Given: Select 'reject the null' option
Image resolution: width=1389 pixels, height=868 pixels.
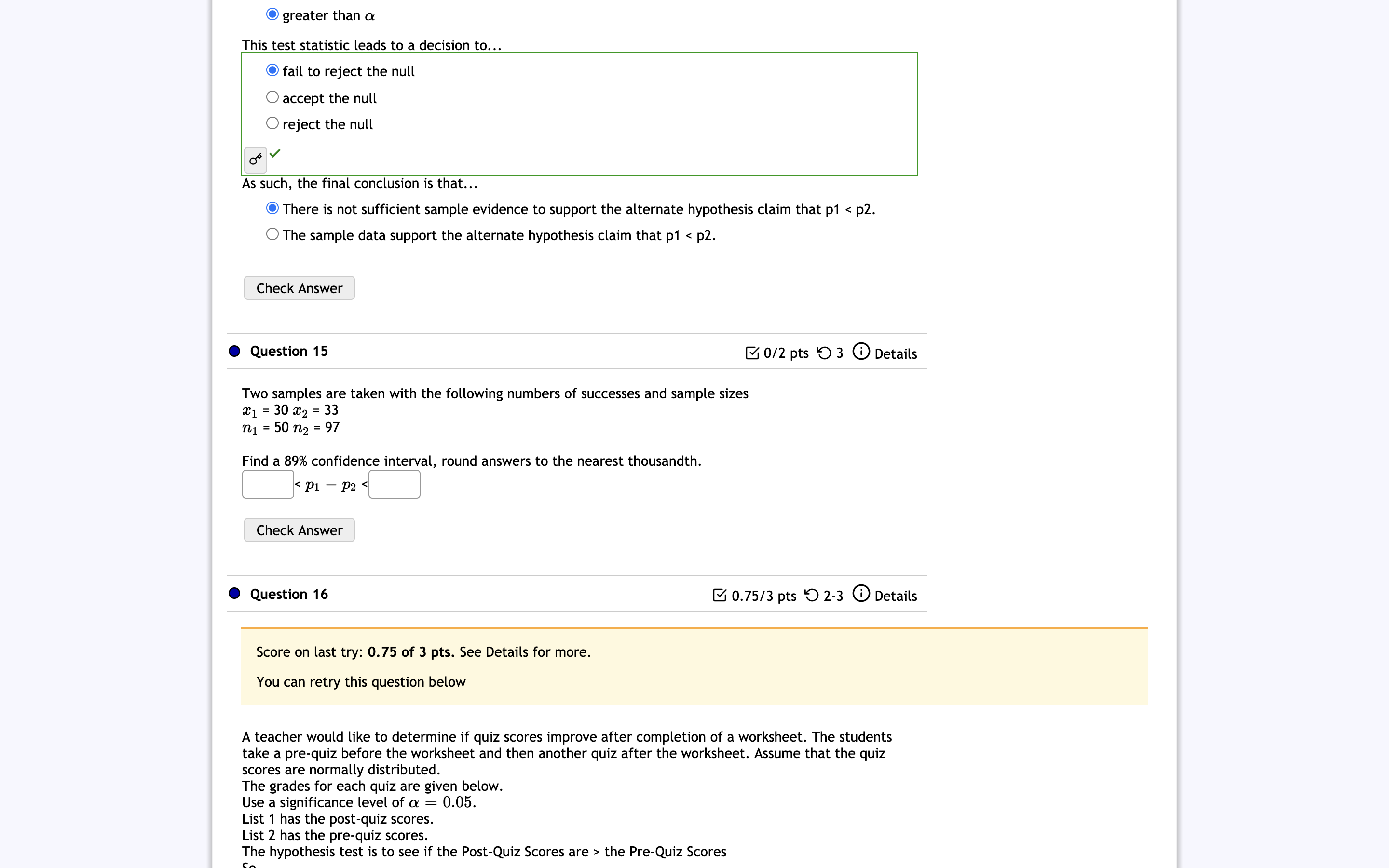Looking at the screenshot, I should click(272, 123).
